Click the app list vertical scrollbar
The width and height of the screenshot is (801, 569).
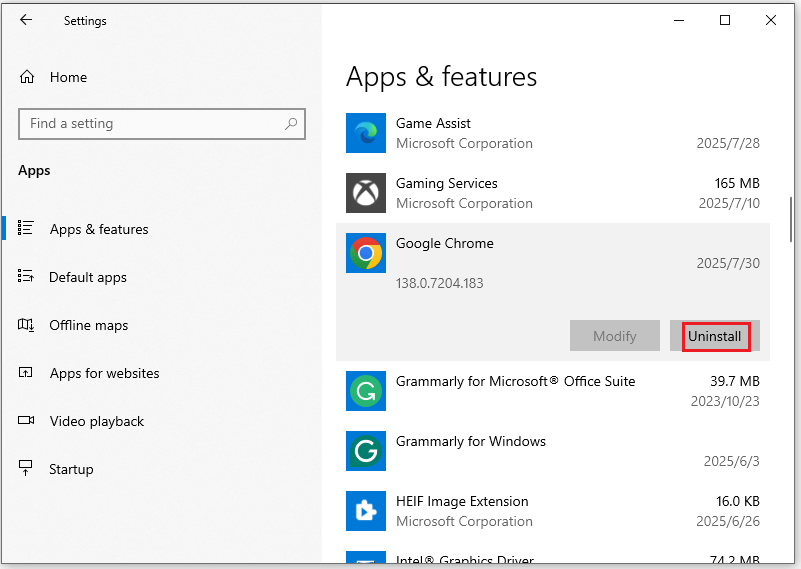tap(791, 220)
